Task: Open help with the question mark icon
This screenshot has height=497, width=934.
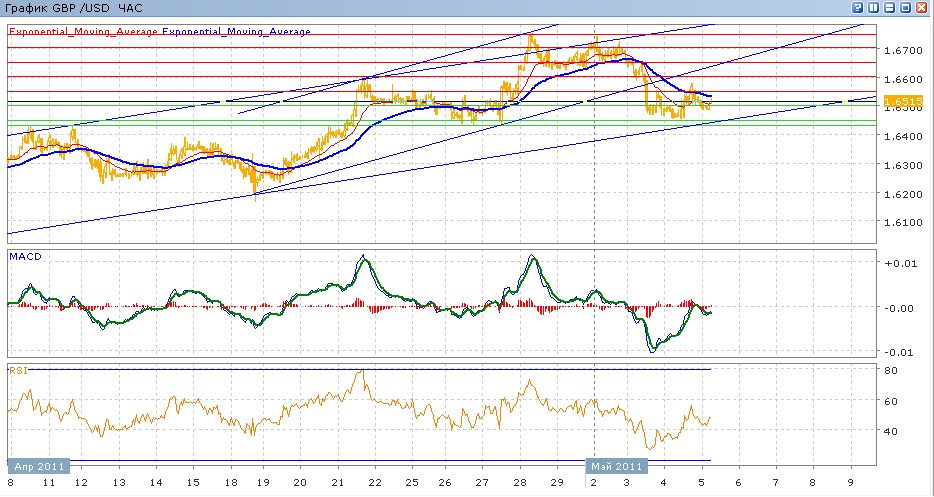Action: point(858,8)
